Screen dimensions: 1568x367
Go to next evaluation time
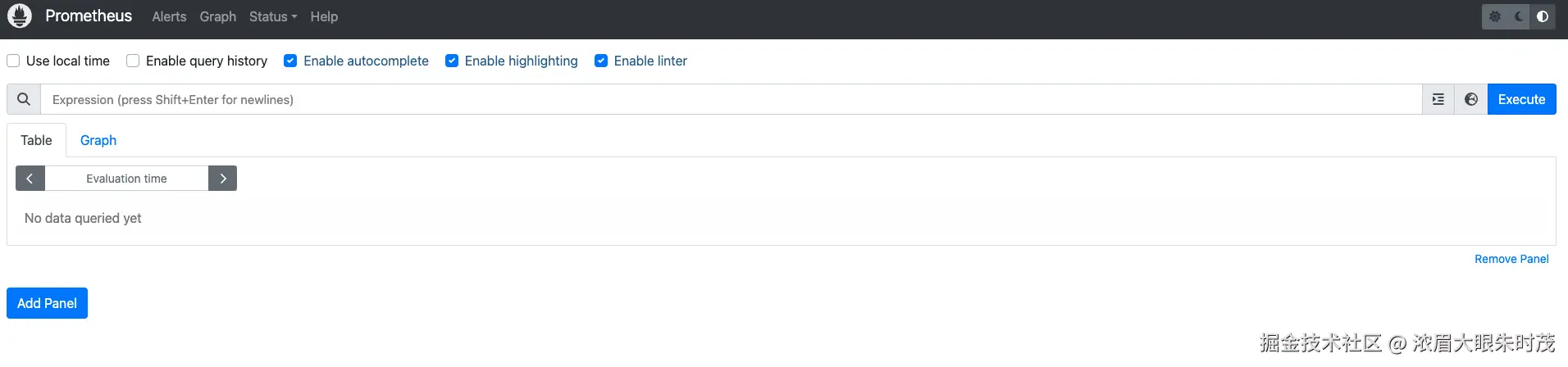tap(223, 179)
